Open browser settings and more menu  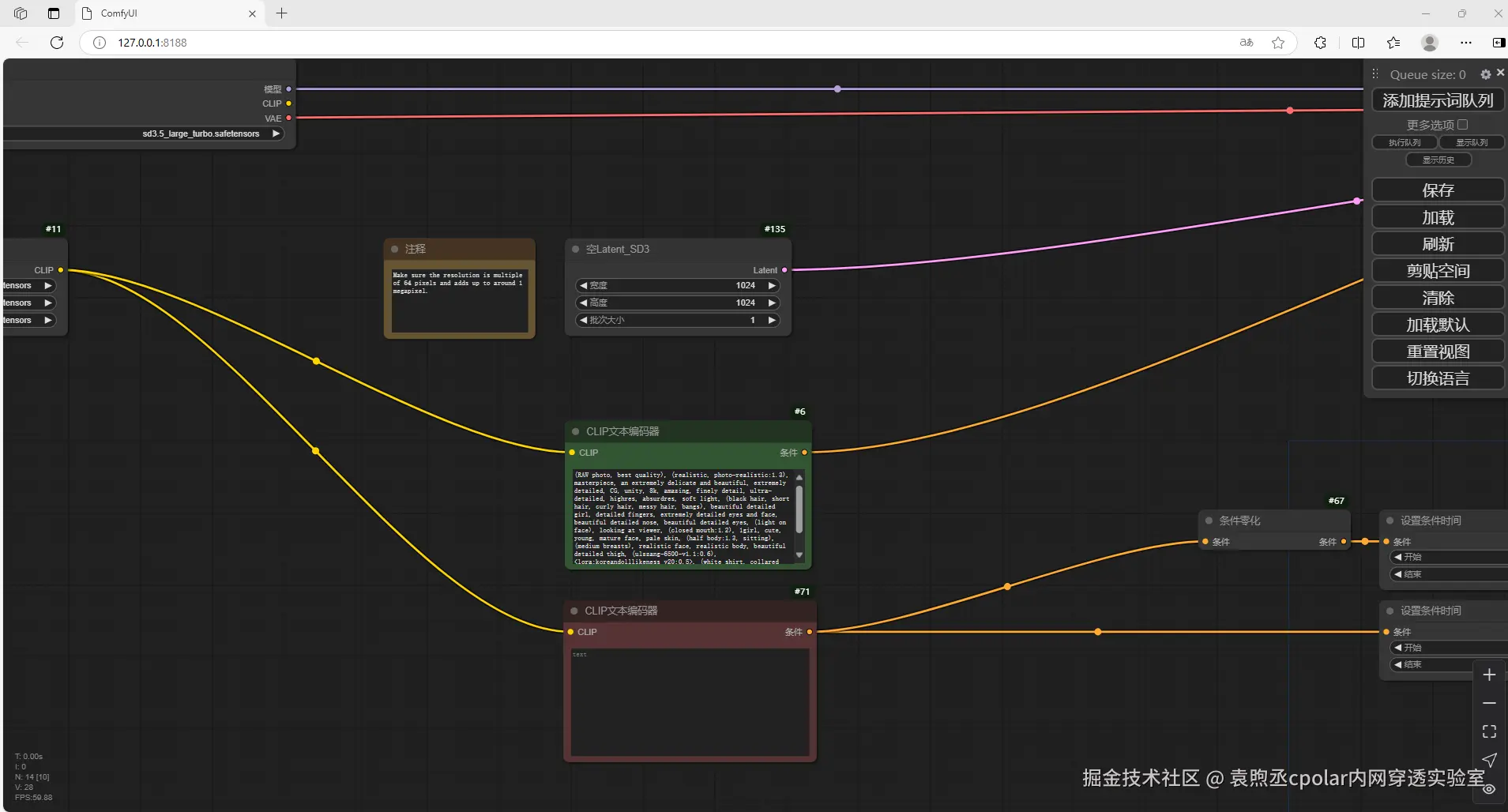1466,43
